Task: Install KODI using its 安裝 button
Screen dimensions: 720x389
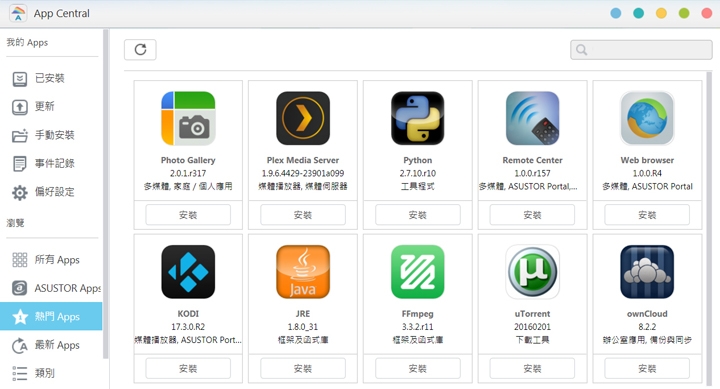Action: click(x=188, y=368)
